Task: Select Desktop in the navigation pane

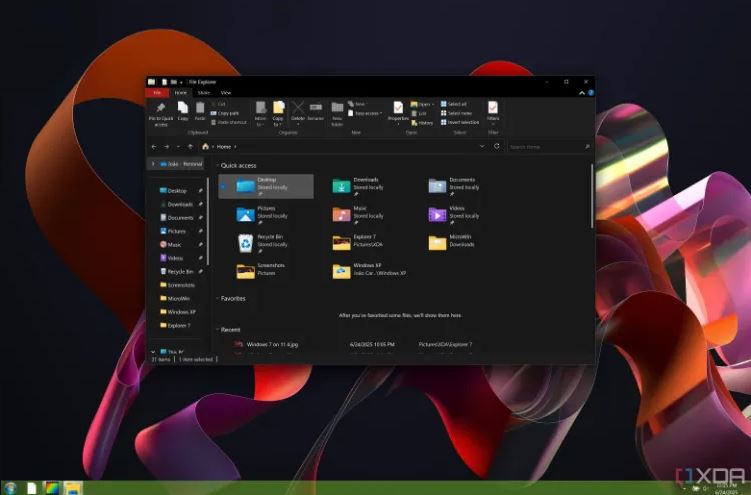Action: (x=177, y=191)
